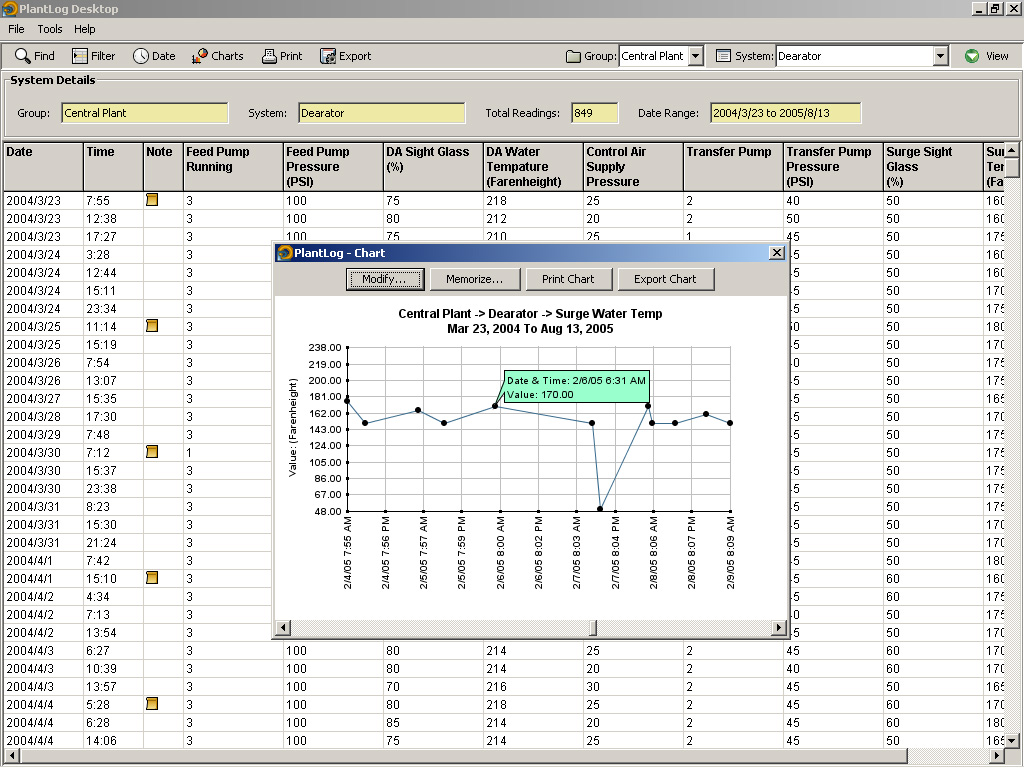
Task: Open note icon for 2004/3/30 7:12 row
Action: coord(152,452)
